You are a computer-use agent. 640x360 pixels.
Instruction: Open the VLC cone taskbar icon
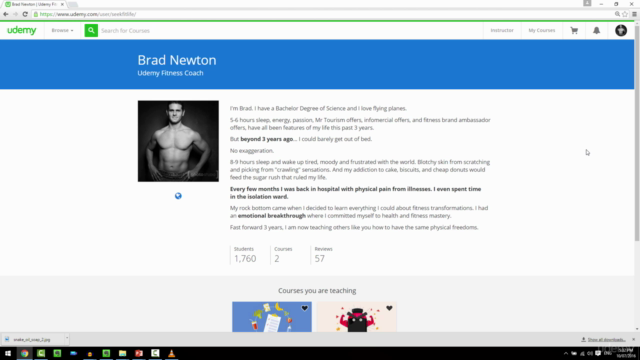pyautogui.click(x=171, y=353)
